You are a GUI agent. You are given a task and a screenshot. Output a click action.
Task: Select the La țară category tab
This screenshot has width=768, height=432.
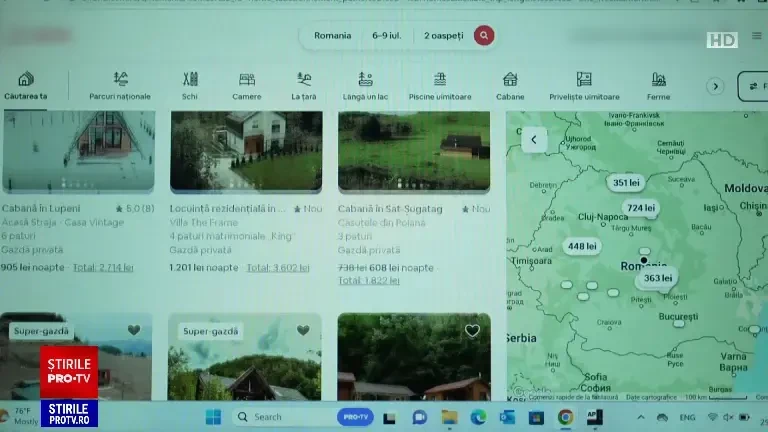[304, 85]
